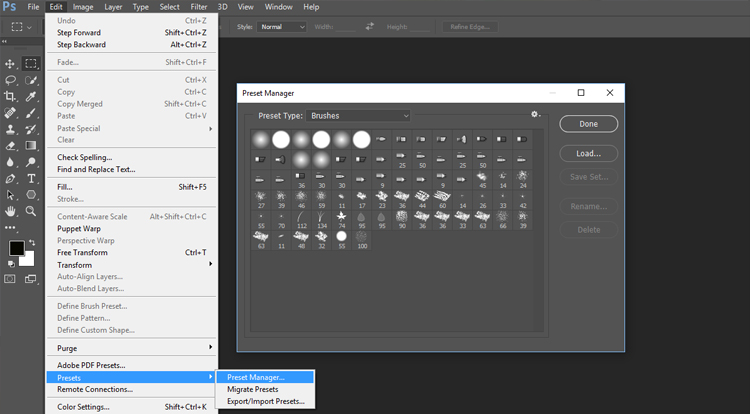Expand the Transform submenu
The height and width of the screenshot is (414, 750).
133,265
